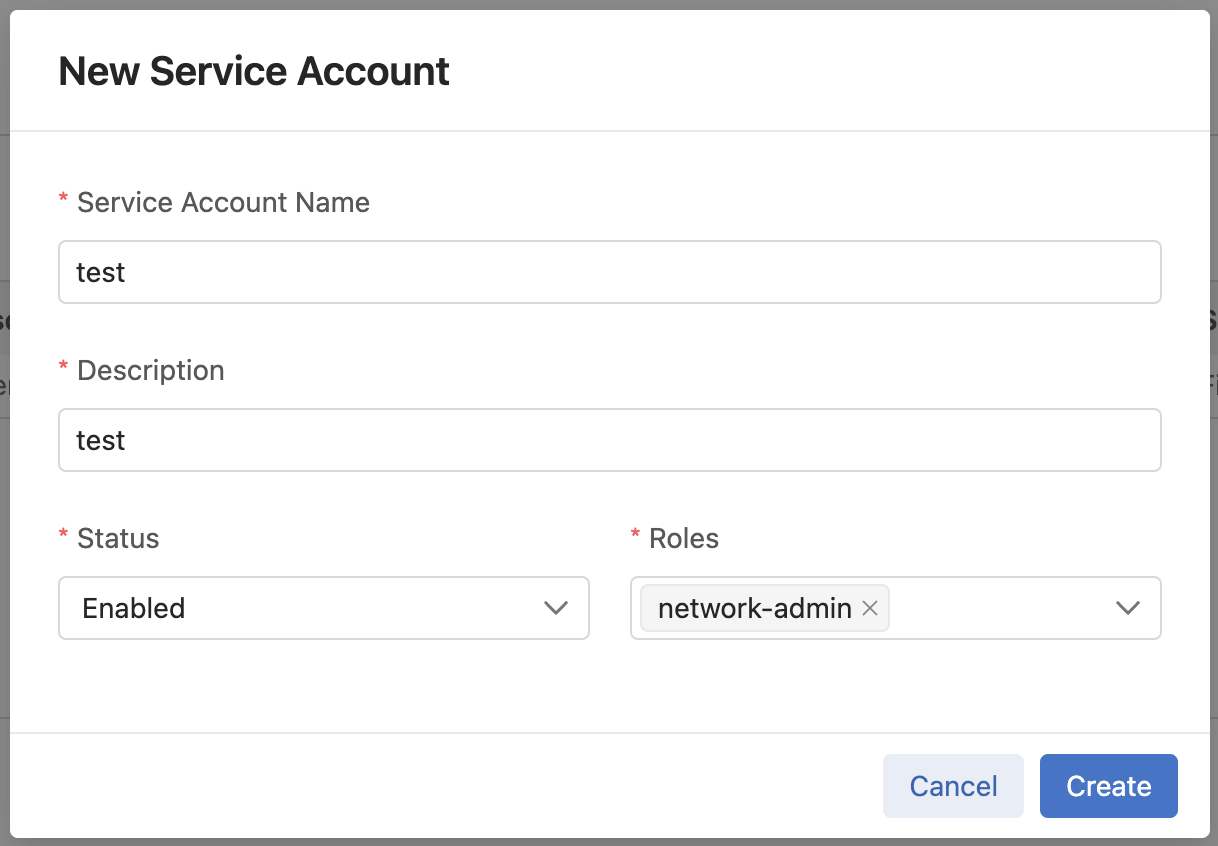
Task: Click into the Description text field
Action: coord(609,440)
